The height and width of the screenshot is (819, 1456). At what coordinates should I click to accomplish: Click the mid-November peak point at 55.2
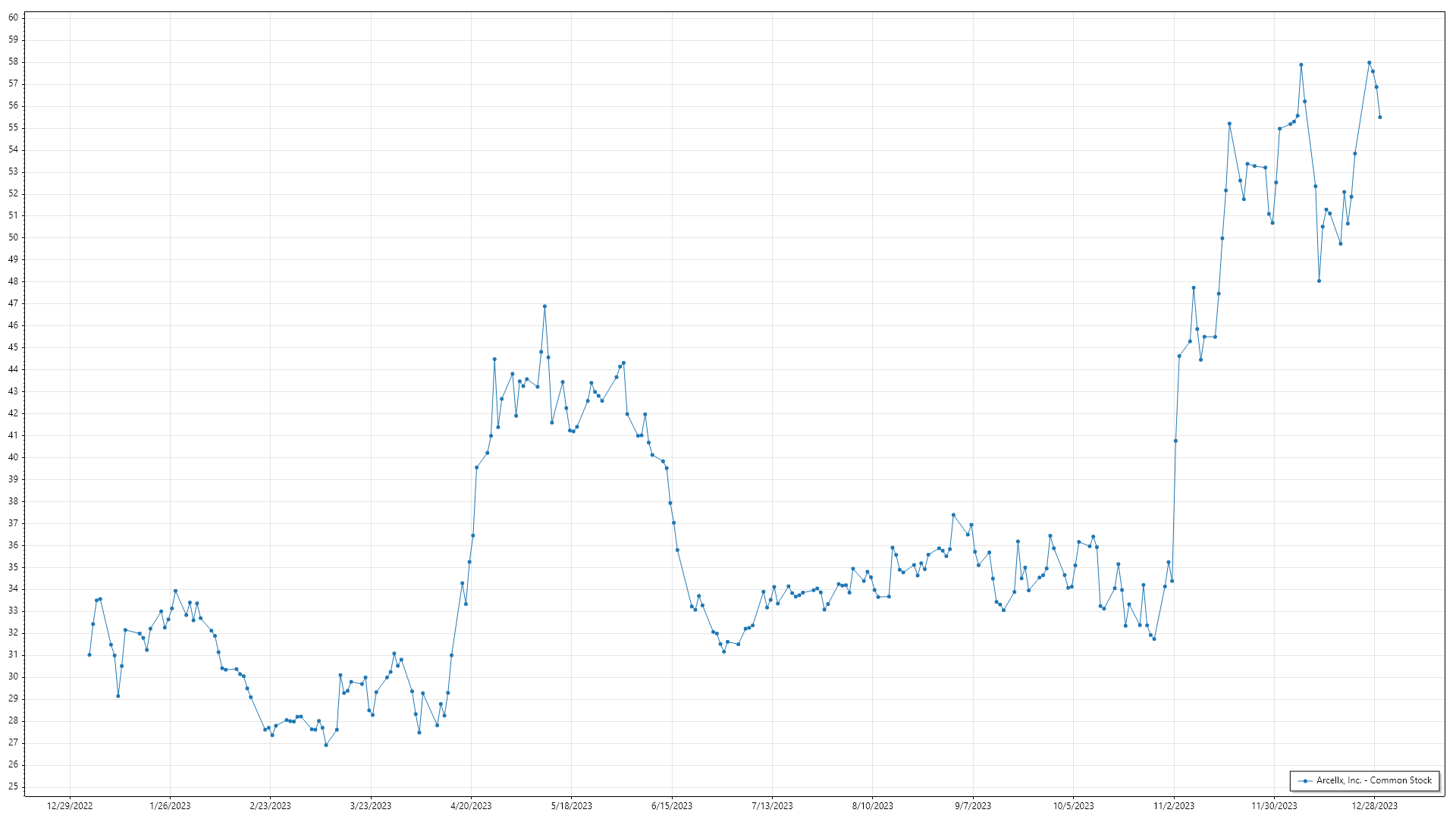[x=1229, y=124]
